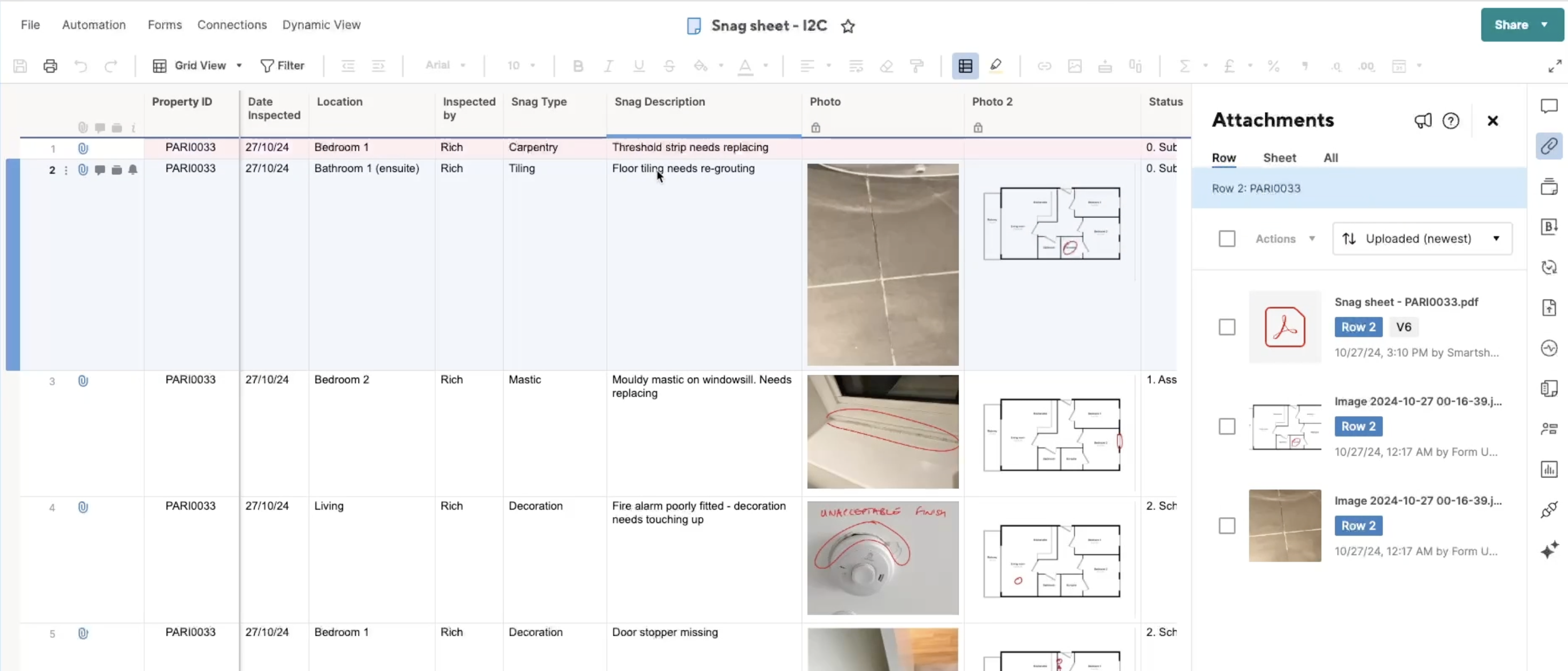Screen dimensions: 1568x671
Task: Open the Filter tool
Action: click(282, 66)
